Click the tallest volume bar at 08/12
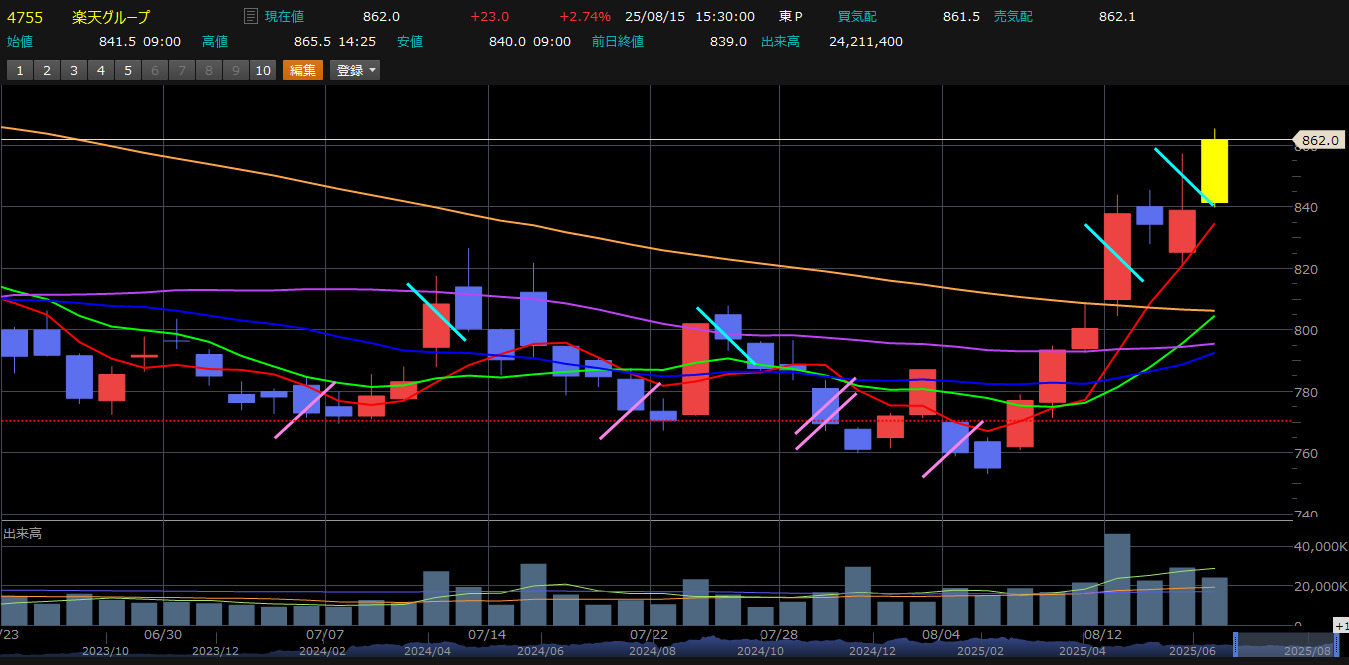1349x665 pixels. 1117,579
